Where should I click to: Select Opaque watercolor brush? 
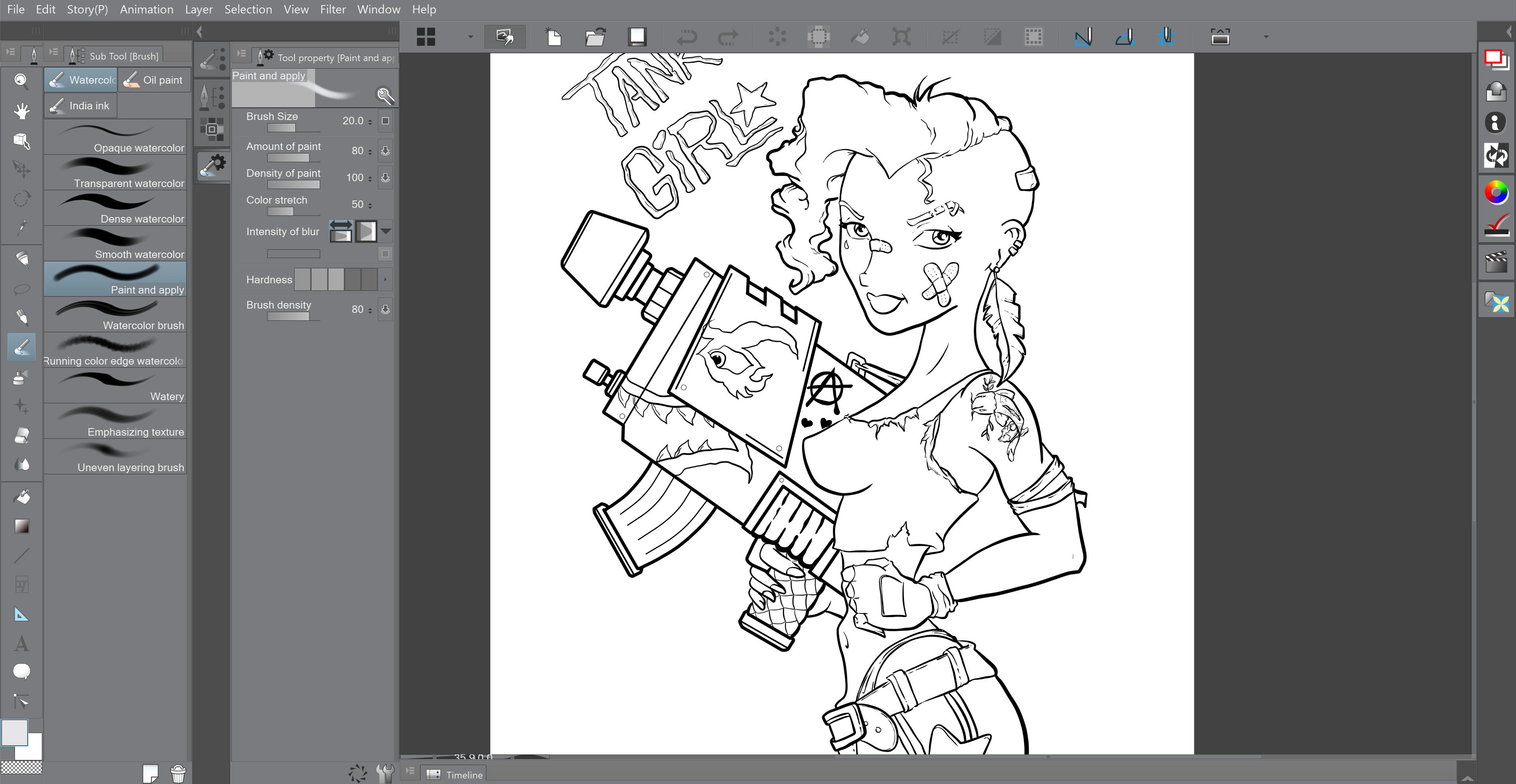click(x=115, y=138)
